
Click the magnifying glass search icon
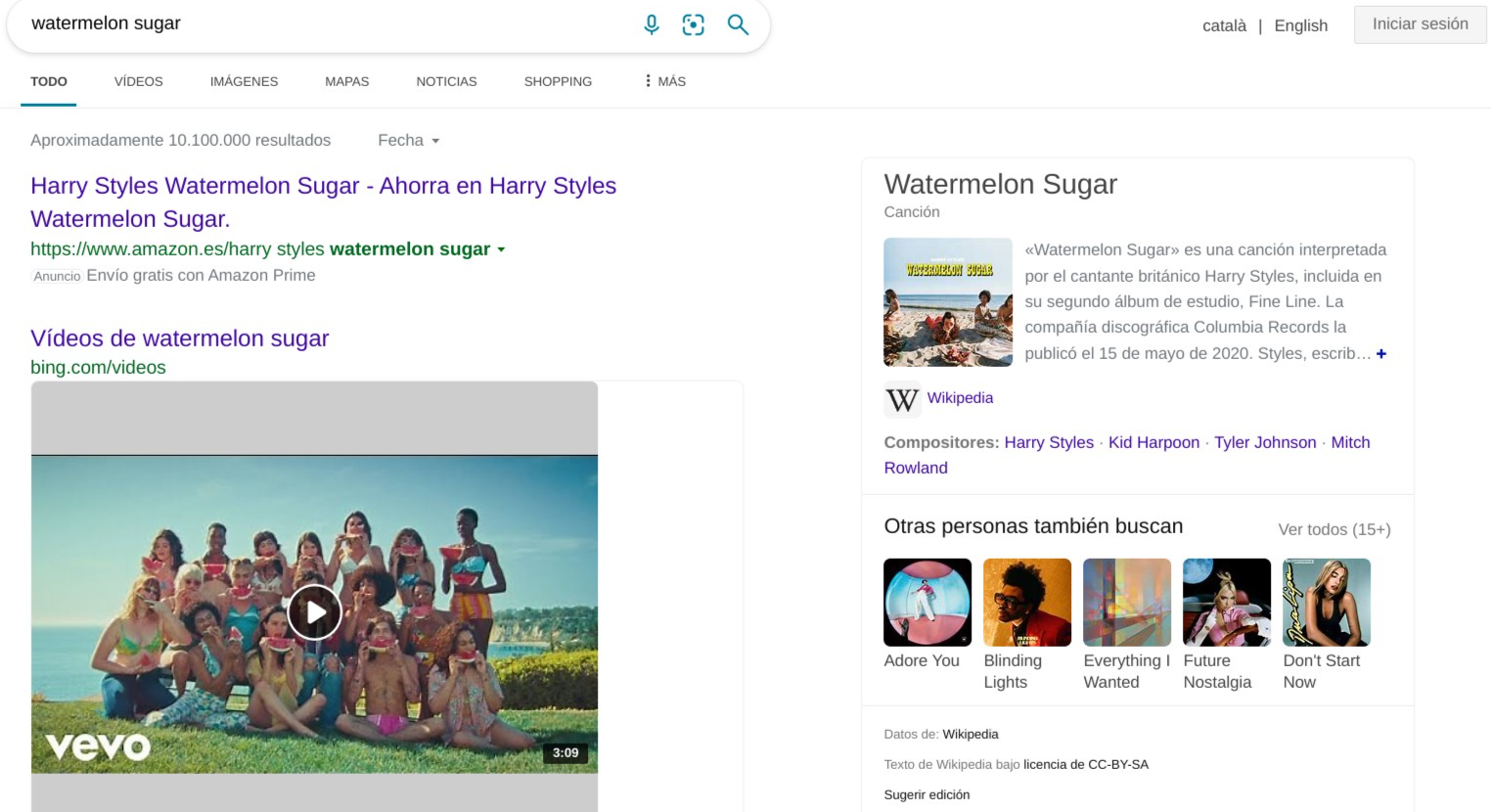pos(738,24)
